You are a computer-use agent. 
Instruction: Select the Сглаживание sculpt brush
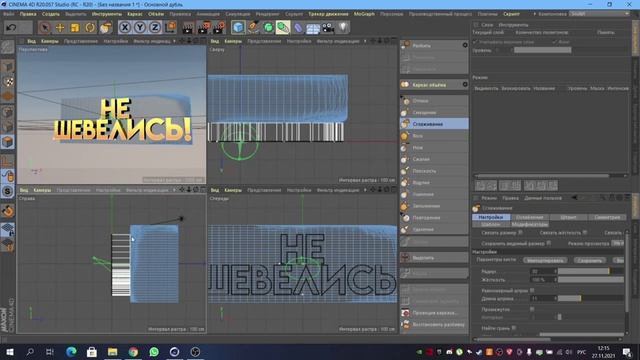point(434,124)
